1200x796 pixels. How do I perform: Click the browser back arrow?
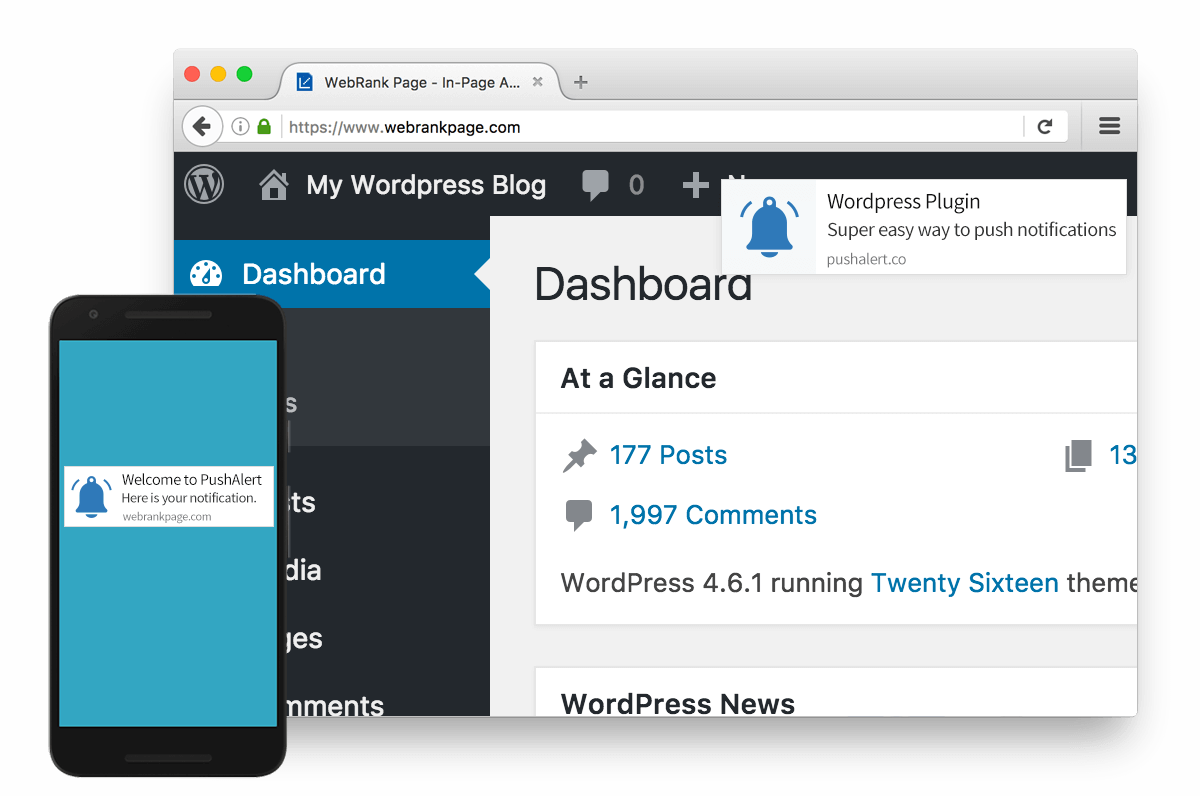pyautogui.click(x=202, y=126)
